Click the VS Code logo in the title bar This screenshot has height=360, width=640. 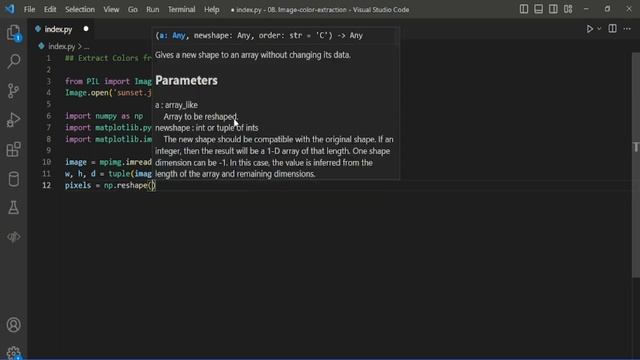tap(10, 9)
